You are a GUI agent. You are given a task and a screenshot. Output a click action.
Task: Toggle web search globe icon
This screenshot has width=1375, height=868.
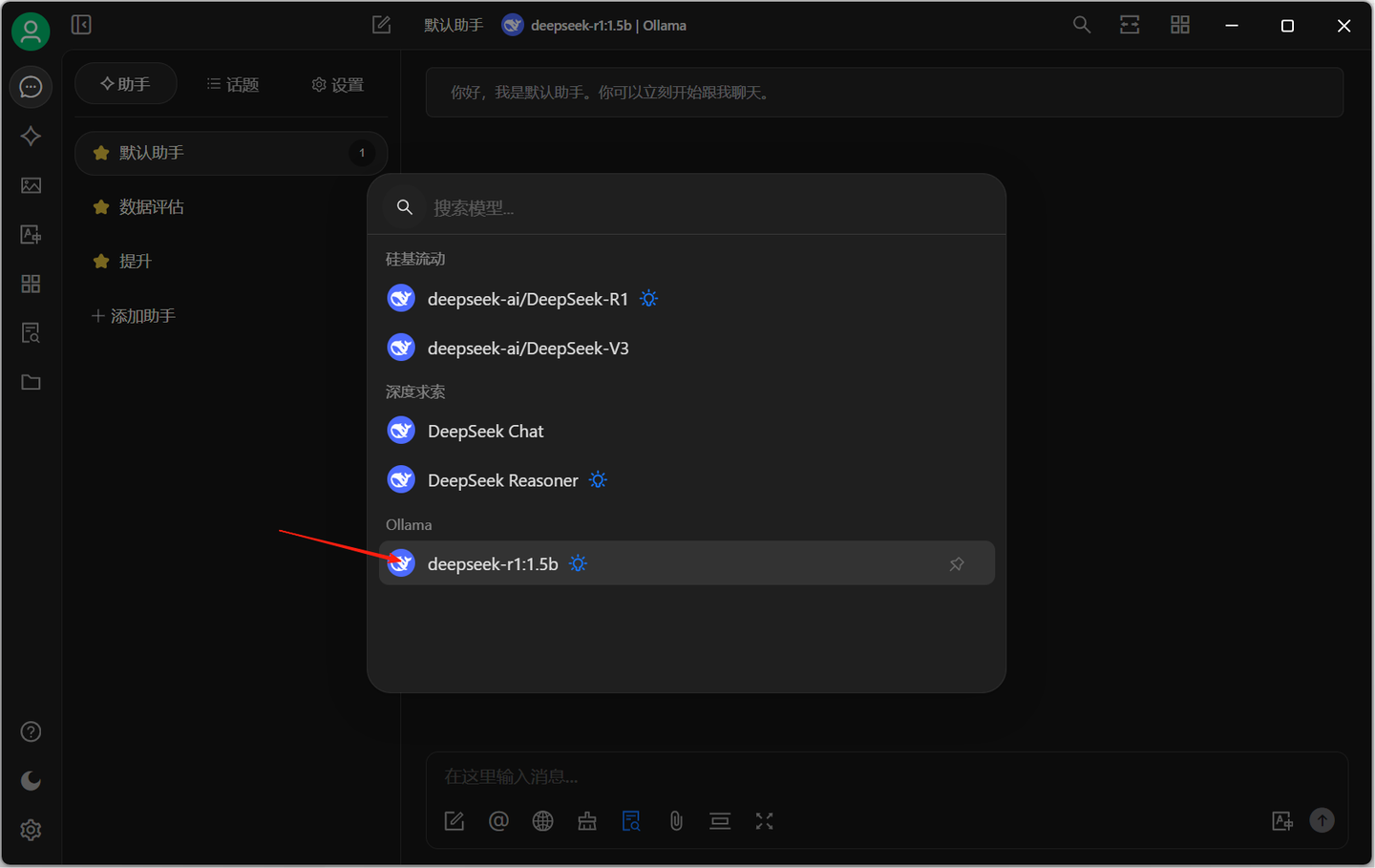(543, 821)
